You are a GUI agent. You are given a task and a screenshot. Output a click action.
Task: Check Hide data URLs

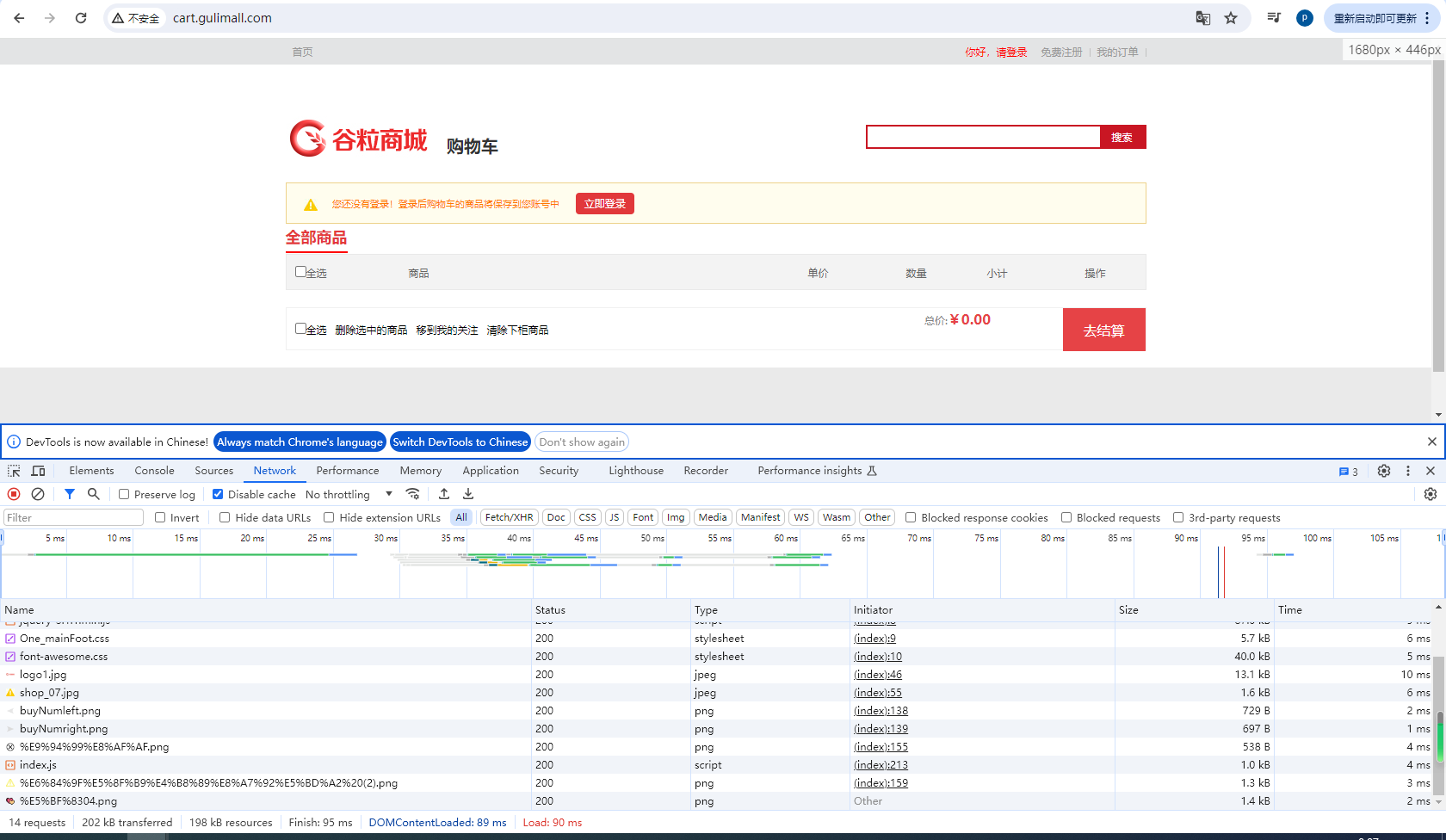[225, 517]
